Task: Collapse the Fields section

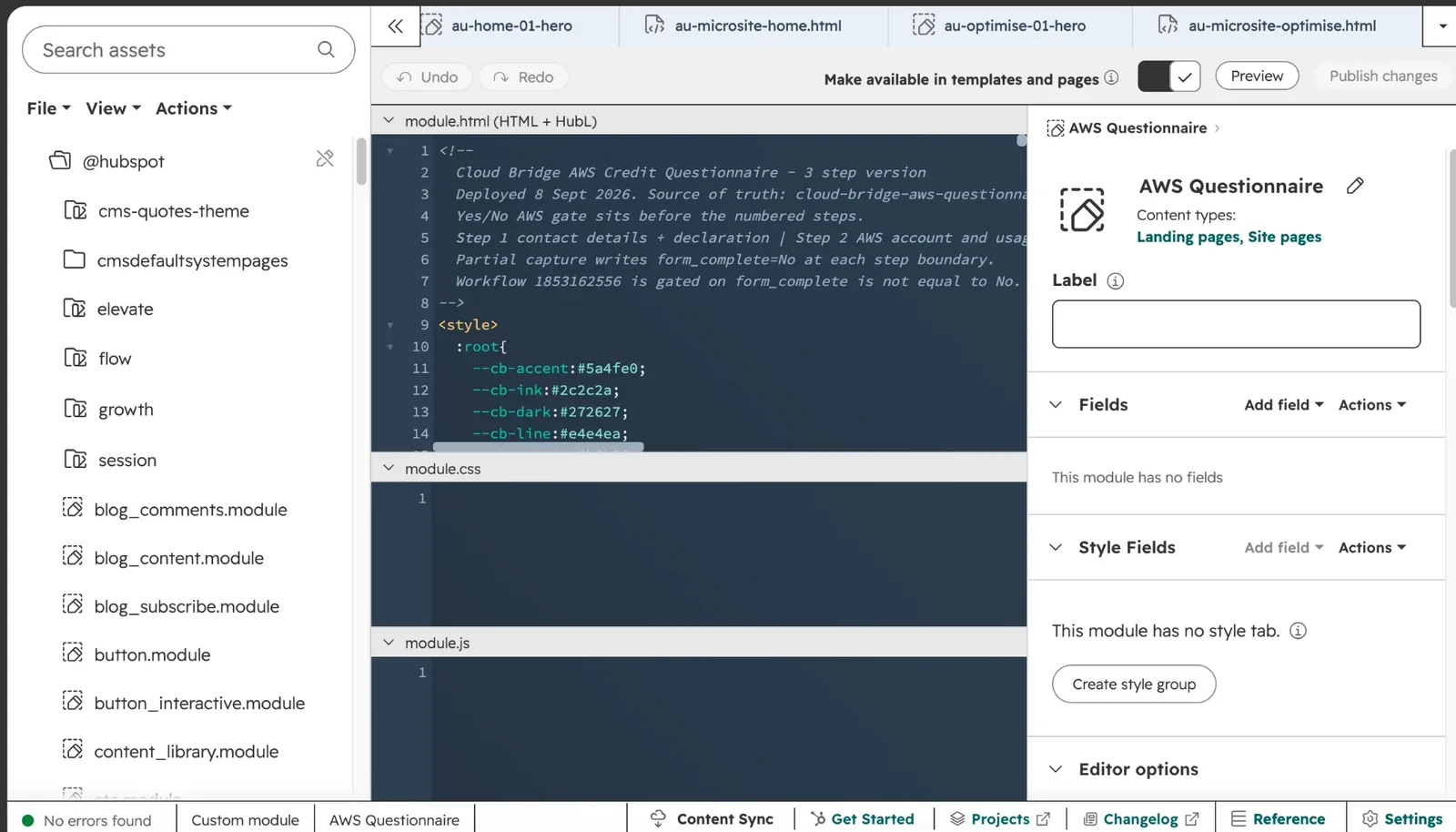Action: point(1056,404)
